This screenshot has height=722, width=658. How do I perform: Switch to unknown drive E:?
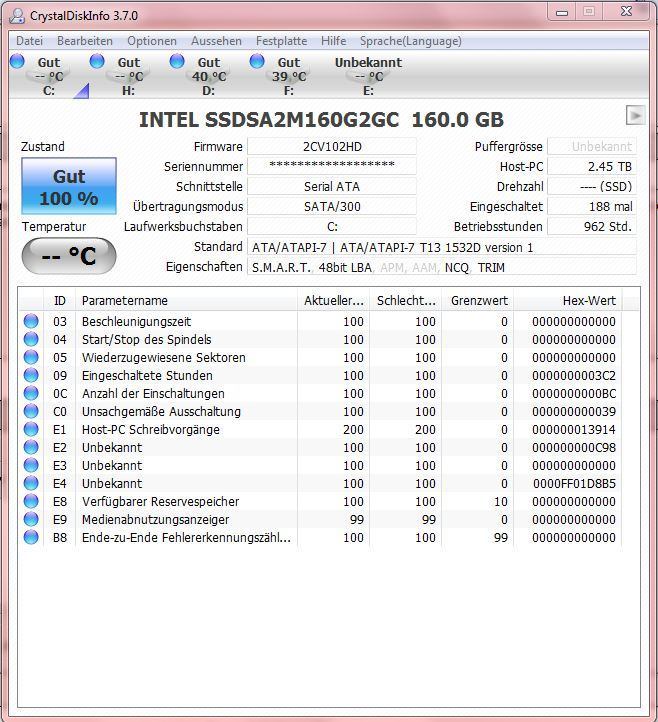coord(368,76)
